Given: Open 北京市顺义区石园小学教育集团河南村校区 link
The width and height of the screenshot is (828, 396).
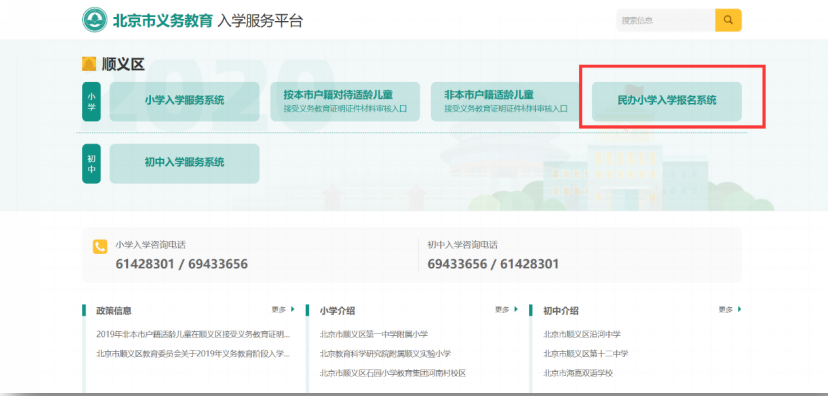Looking at the screenshot, I should tap(393, 373).
